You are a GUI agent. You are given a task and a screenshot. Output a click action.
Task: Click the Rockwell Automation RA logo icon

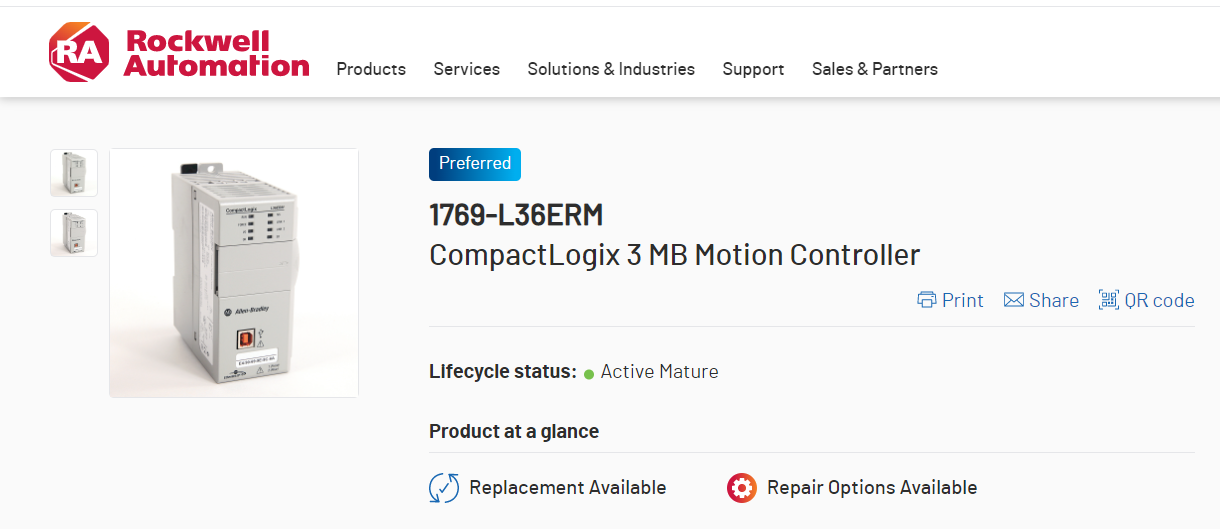79,52
